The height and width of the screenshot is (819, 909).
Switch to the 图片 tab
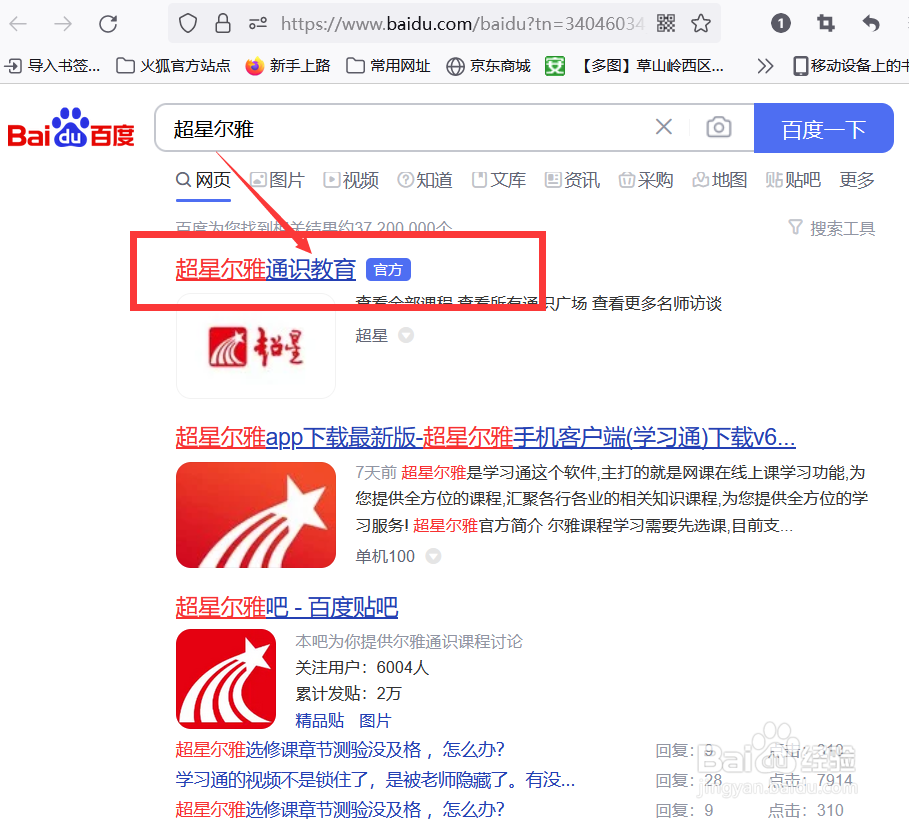pyautogui.click(x=277, y=180)
